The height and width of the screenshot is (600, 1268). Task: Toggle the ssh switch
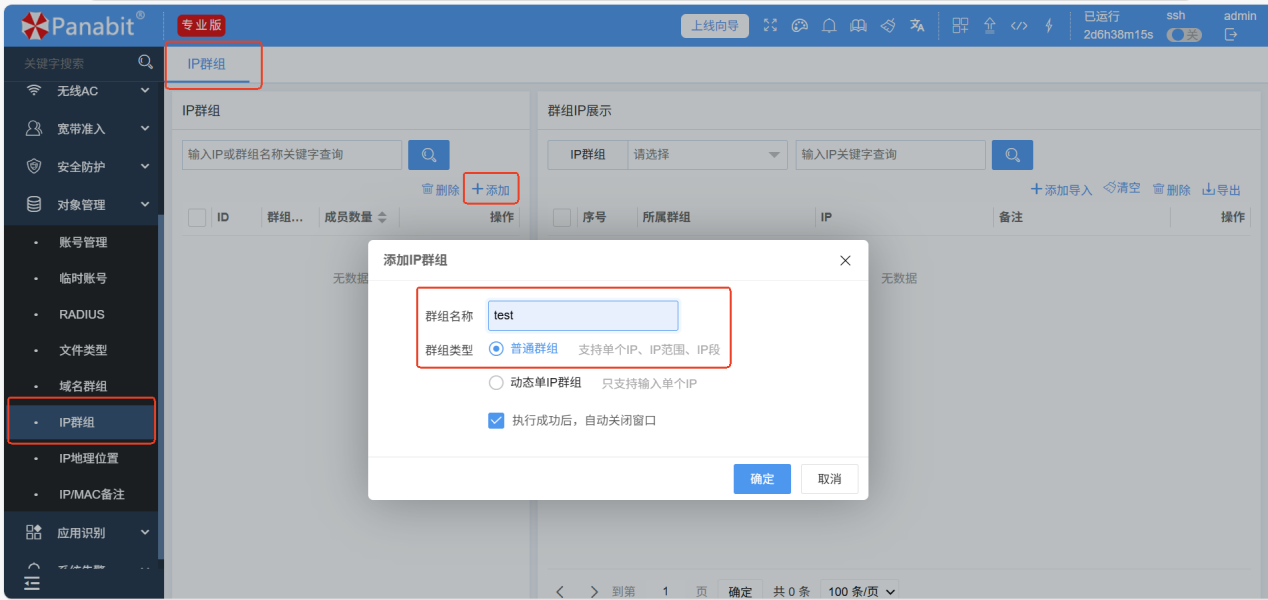click(1184, 35)
